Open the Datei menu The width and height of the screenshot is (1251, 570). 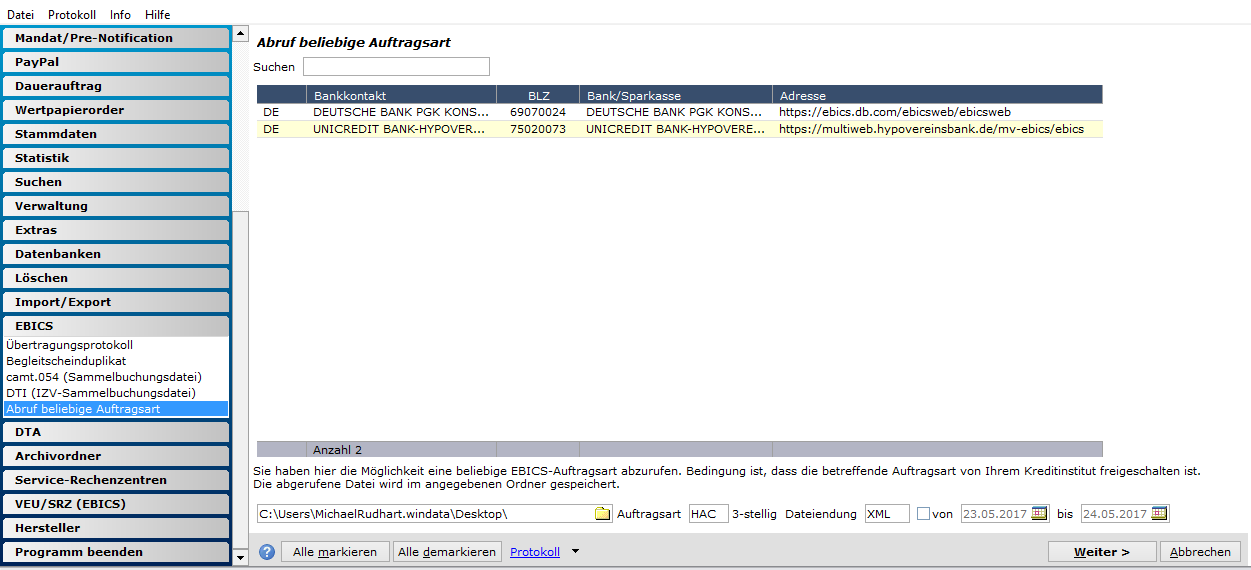point(20,15)
